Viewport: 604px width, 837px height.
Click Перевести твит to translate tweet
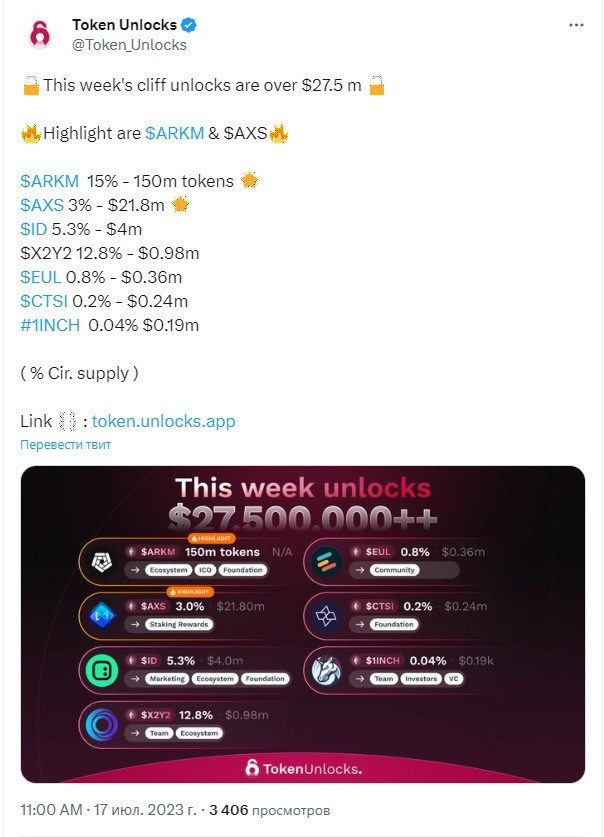[x=66, y=444]
